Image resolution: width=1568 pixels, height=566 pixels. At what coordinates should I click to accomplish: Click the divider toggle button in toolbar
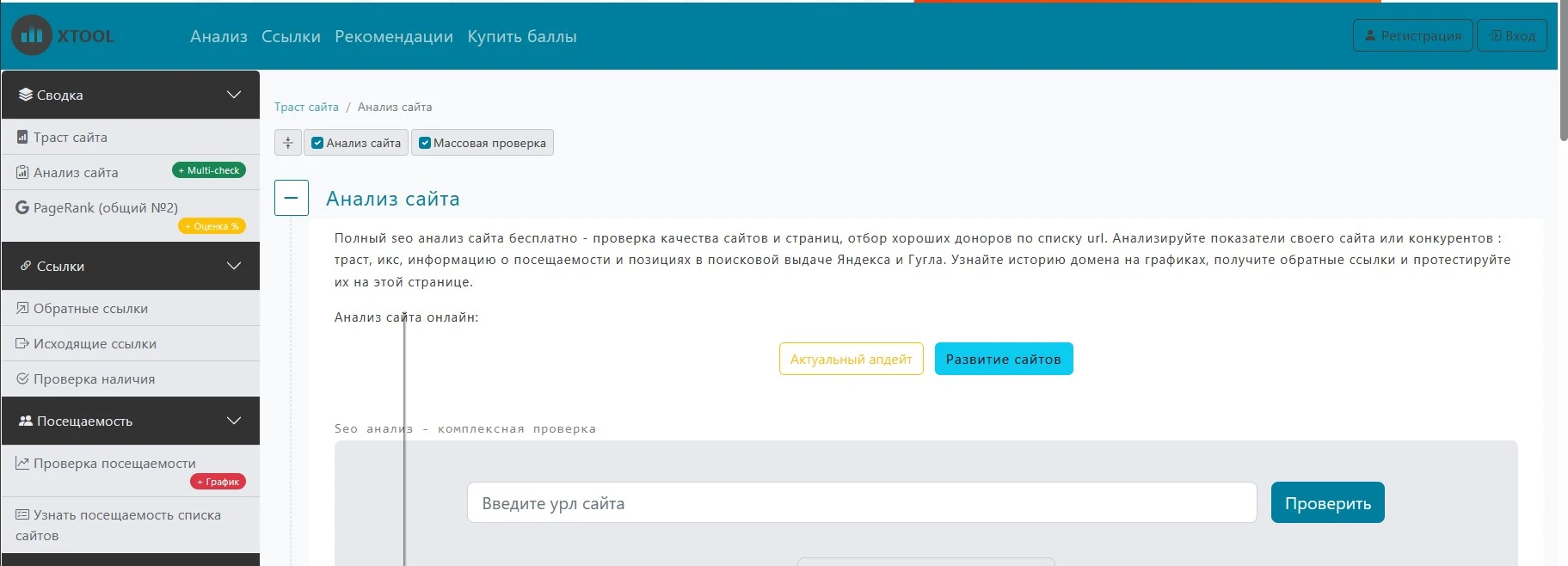pyautogui.click(x=288, y=143)
